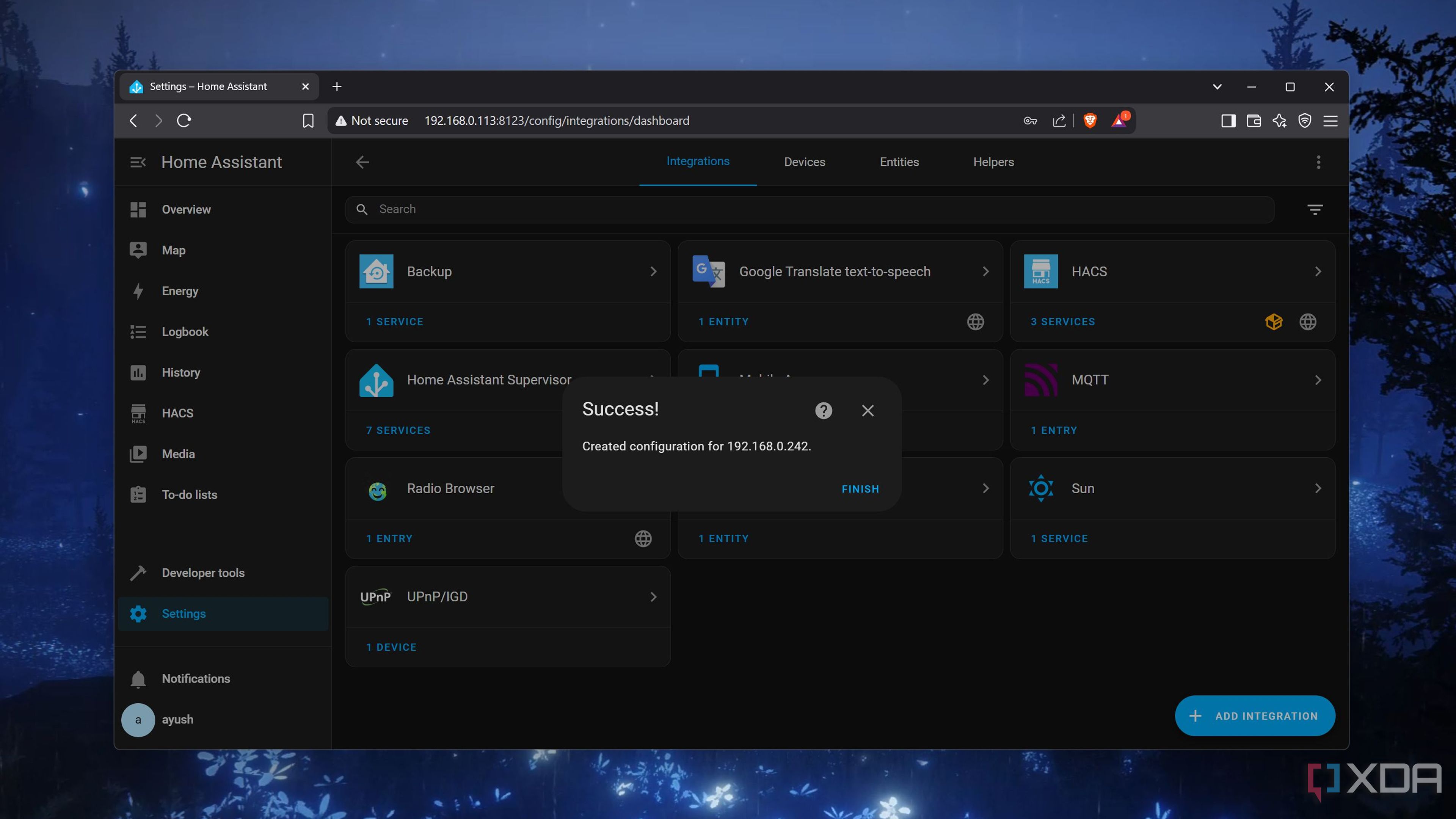Open a new browser tab
This screenshot has width=1456, height=819.
(337, 86)
